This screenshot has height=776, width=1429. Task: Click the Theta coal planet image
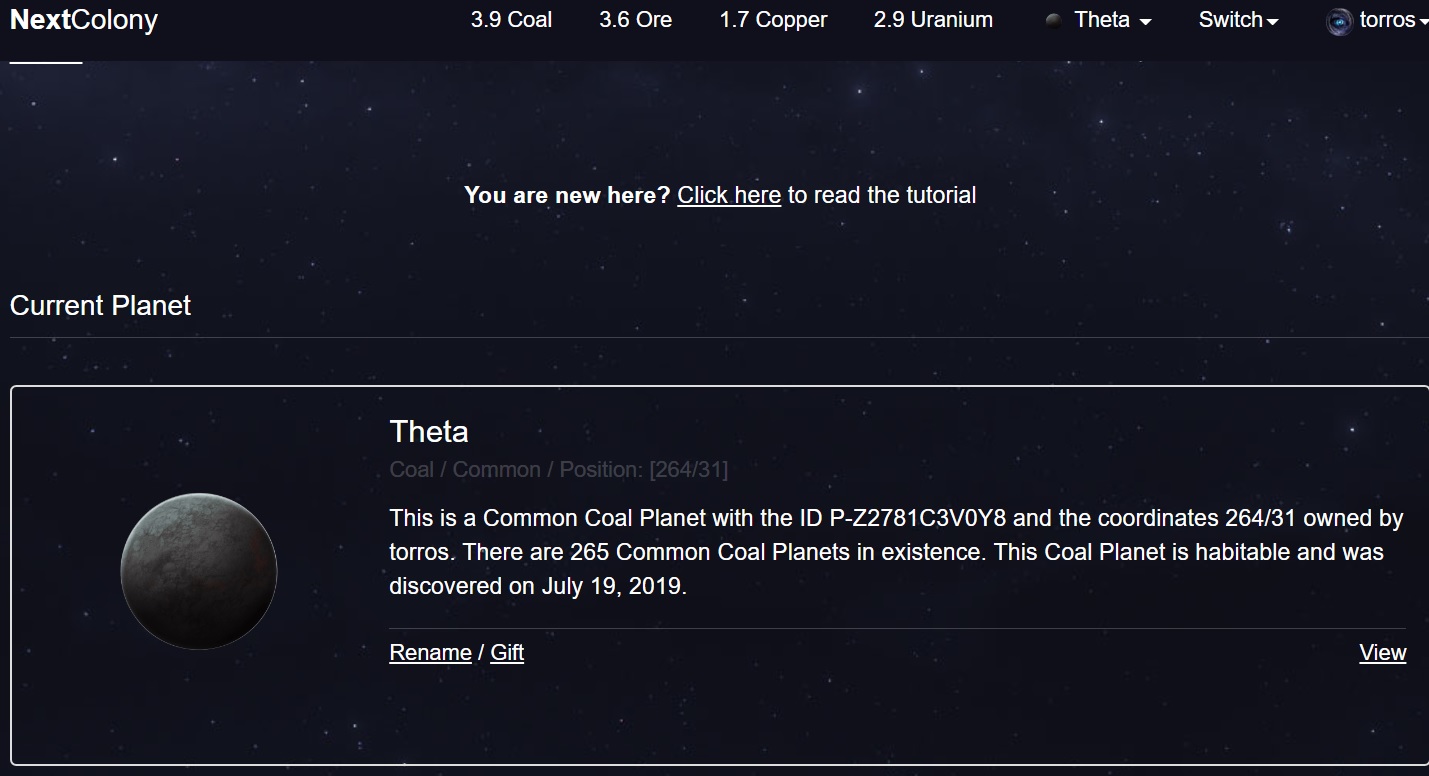(x=198, y=571)
